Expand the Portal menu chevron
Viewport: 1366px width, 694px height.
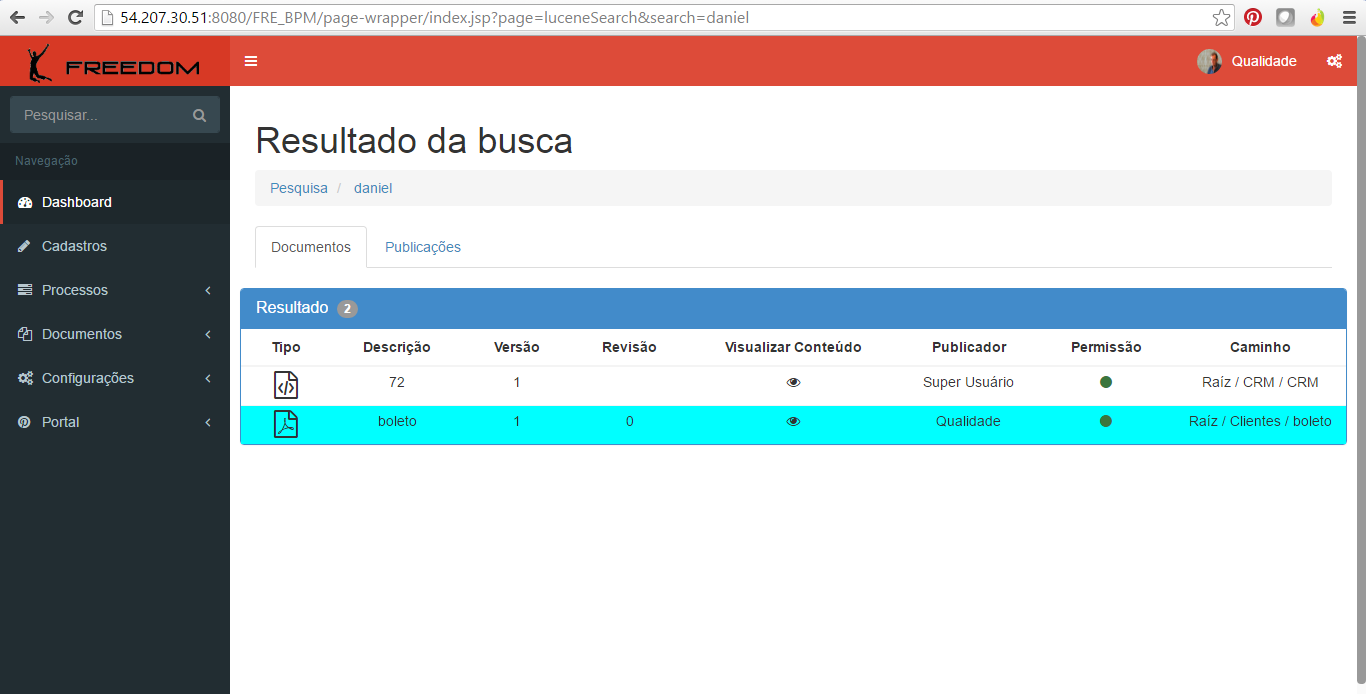click(x=208, y=422)
